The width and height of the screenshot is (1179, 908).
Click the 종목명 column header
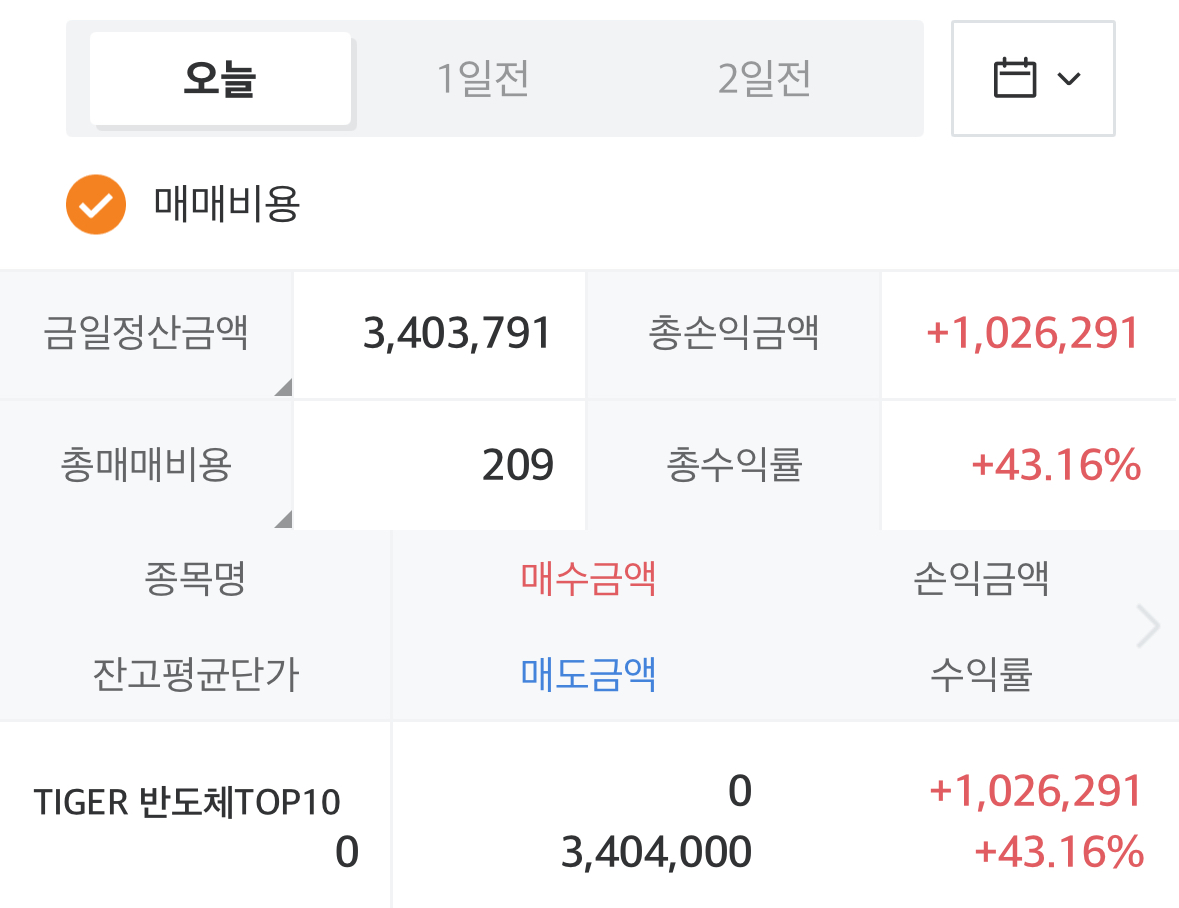195,579
